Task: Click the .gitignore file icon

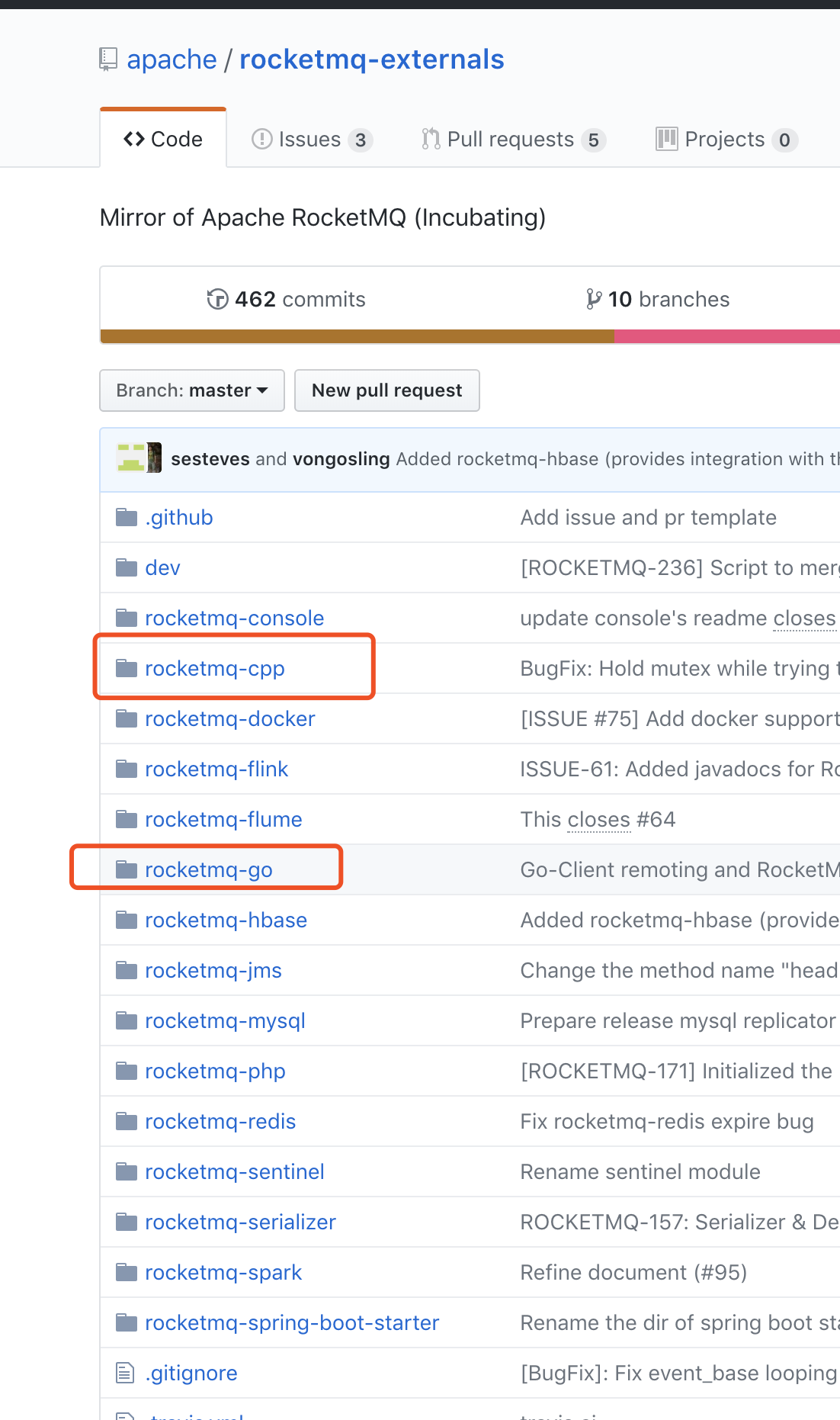Action: coord(125,1373)
